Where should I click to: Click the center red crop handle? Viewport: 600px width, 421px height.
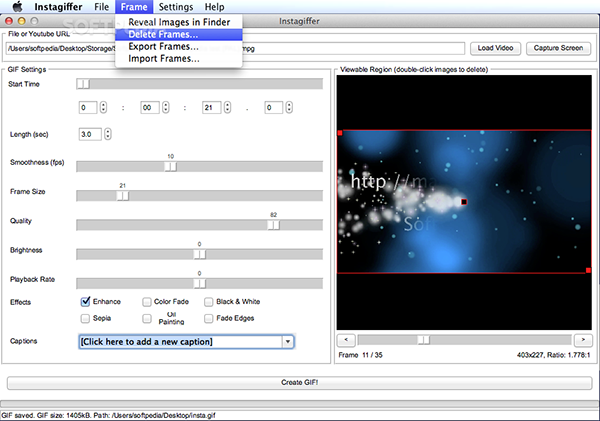click(x=464, y=202)
